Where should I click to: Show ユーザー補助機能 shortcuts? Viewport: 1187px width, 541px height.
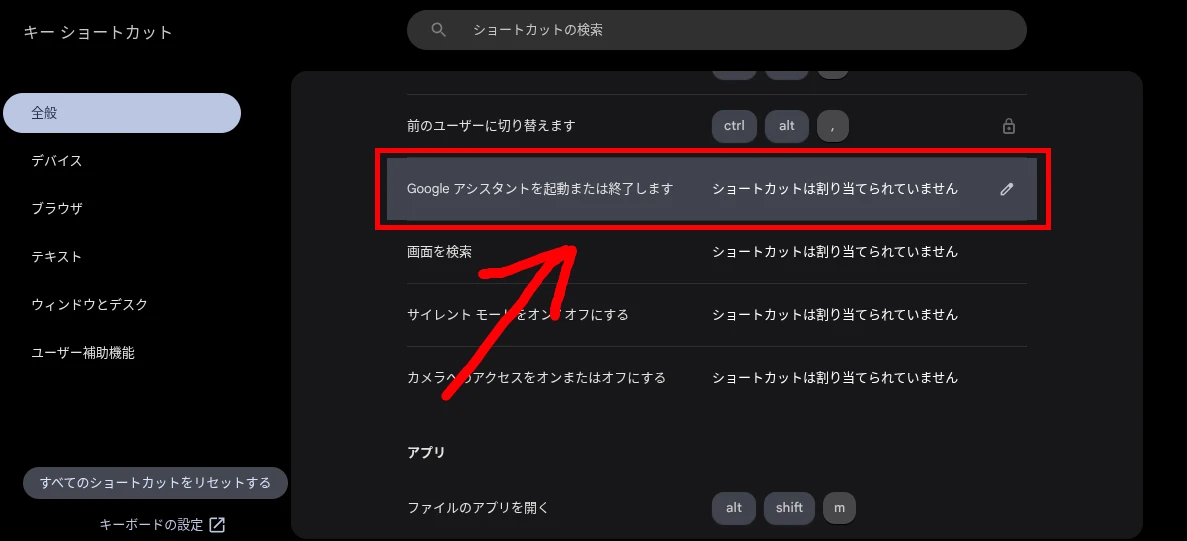click(83, 353)
